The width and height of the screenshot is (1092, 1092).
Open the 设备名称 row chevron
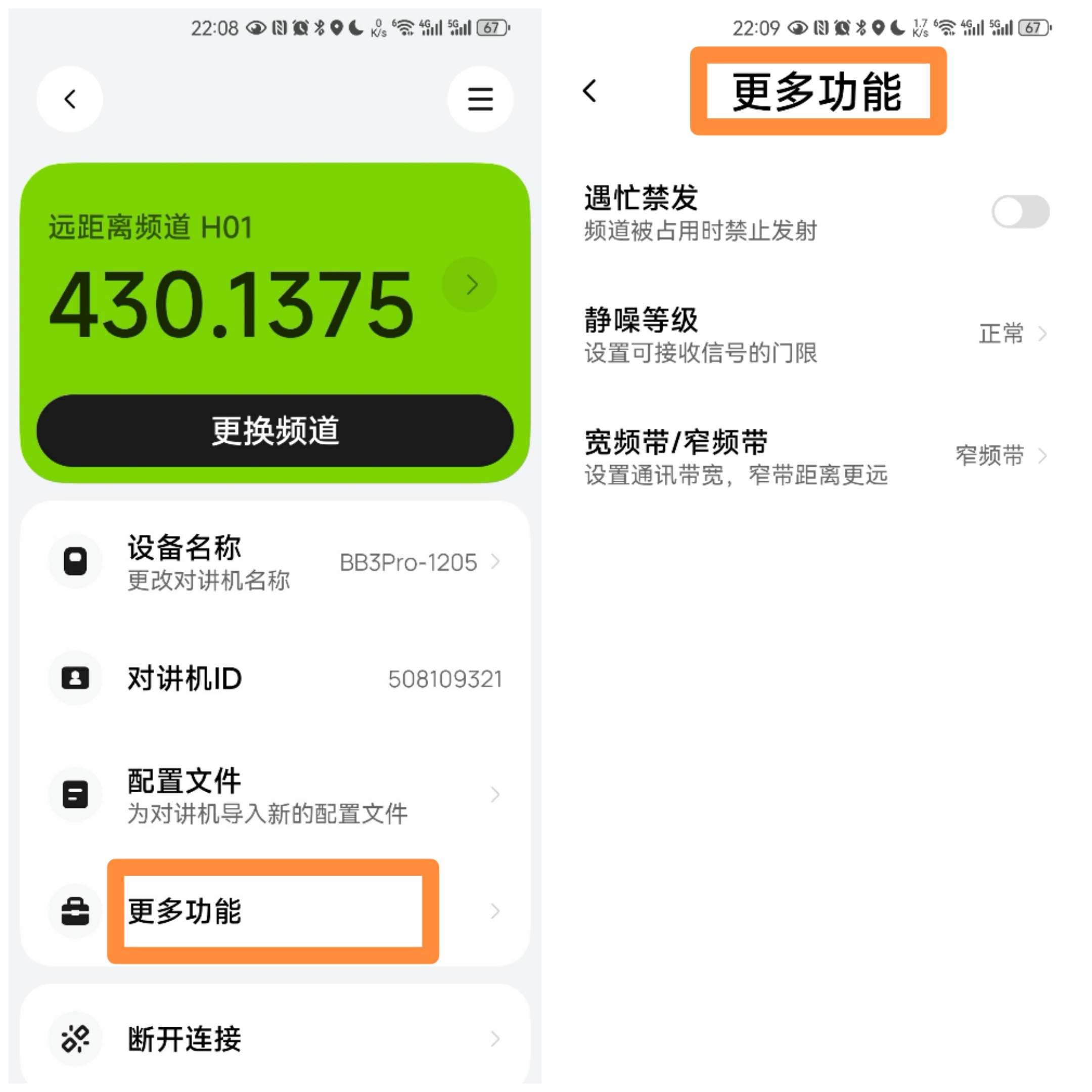pyautogui.click(x=495, y=562)
